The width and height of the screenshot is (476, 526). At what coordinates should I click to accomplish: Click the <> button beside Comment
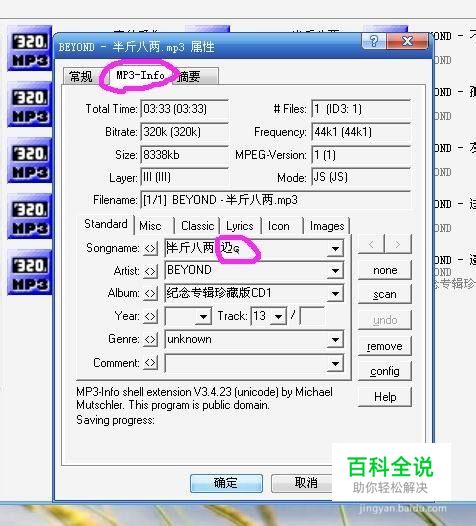click(150, 362)
